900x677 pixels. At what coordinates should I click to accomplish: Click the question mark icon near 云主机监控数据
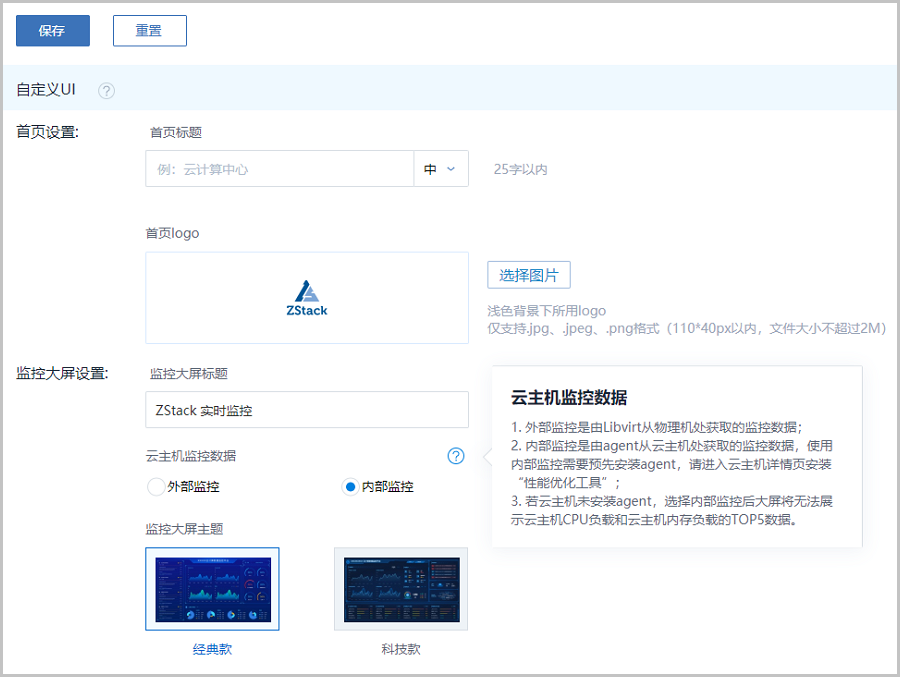click(456, 456)
